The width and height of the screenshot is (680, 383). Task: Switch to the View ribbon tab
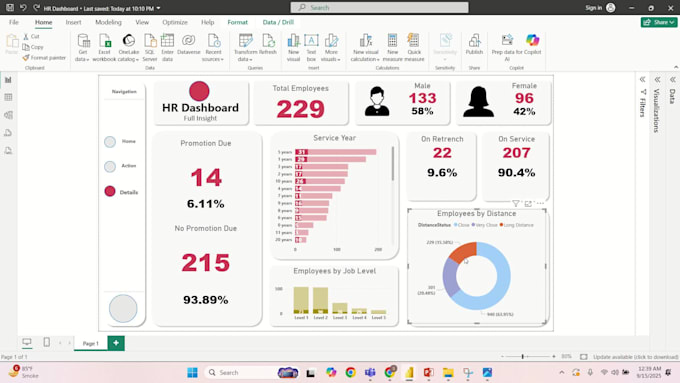click(x=142, y=22)
